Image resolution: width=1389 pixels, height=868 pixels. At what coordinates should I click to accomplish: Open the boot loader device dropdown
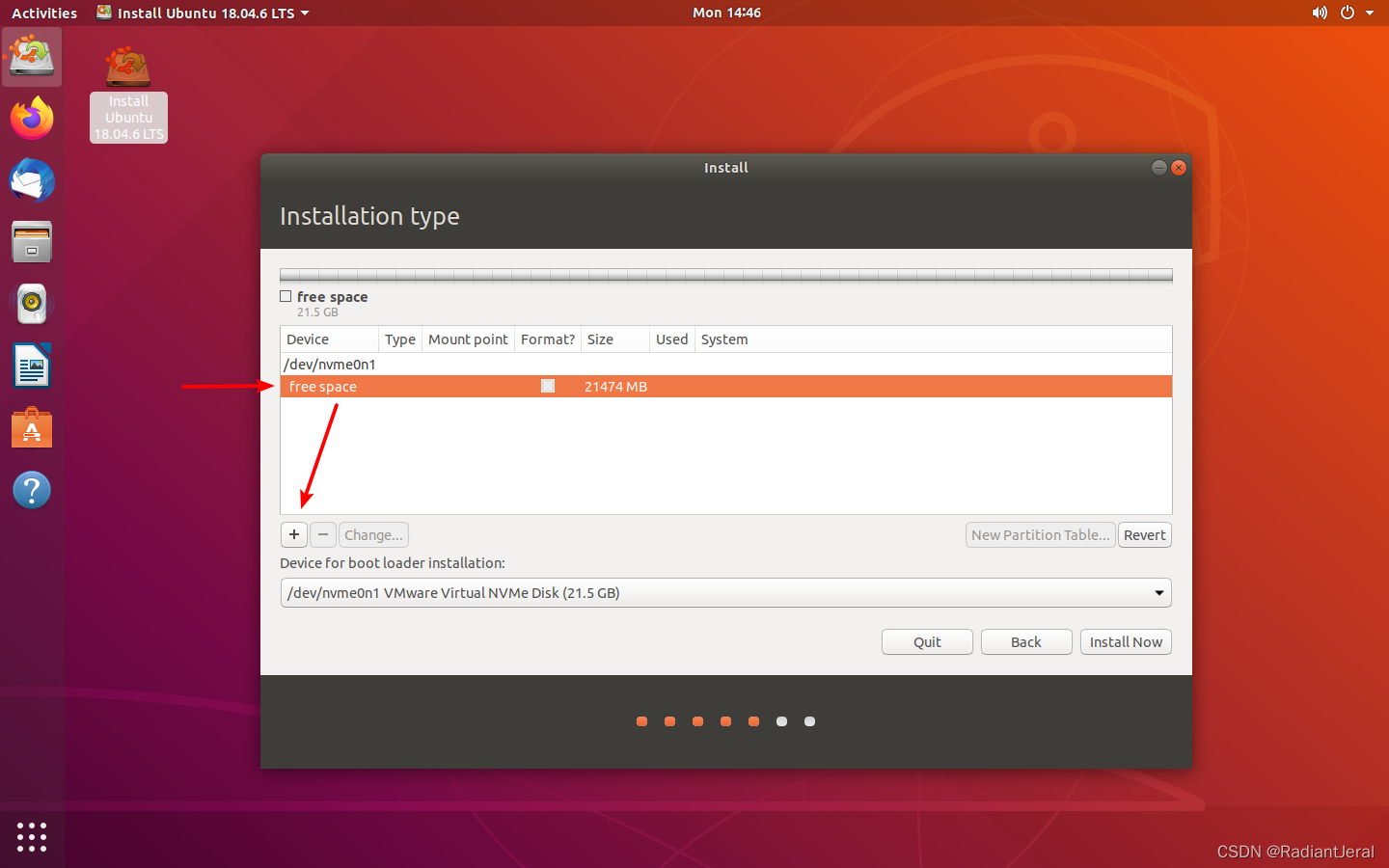point(725,592)
